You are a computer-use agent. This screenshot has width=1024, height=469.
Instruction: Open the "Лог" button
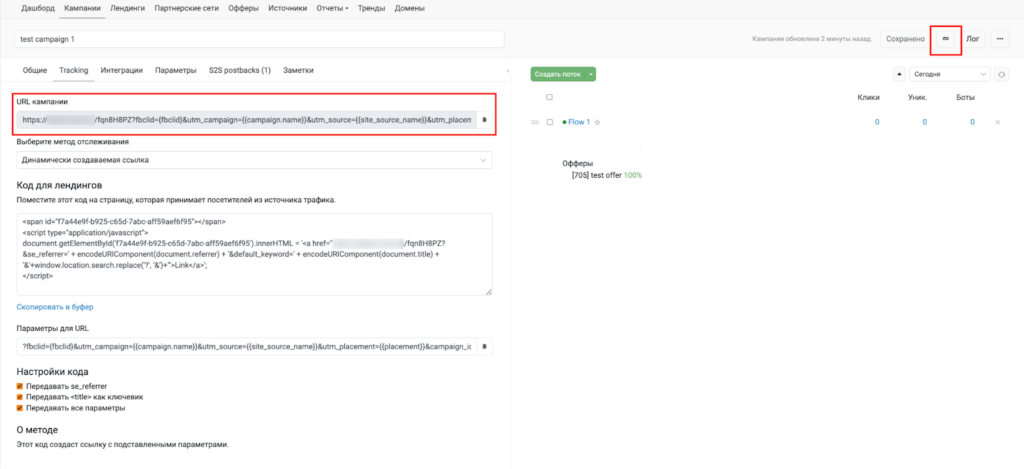point(972,39)
